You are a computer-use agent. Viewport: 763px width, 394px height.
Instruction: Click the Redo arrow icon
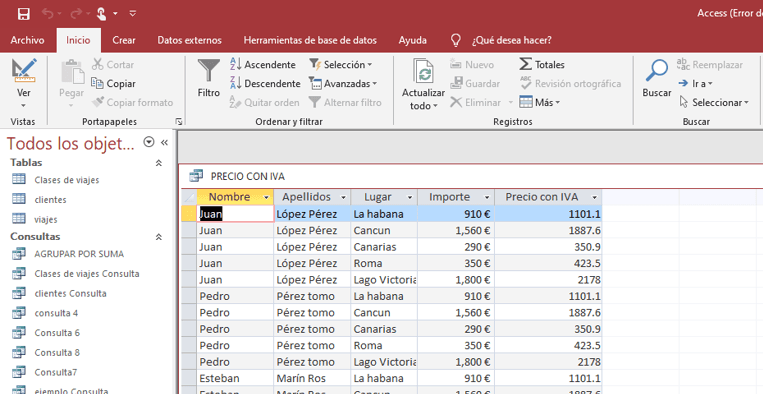[x=76, y=14]
